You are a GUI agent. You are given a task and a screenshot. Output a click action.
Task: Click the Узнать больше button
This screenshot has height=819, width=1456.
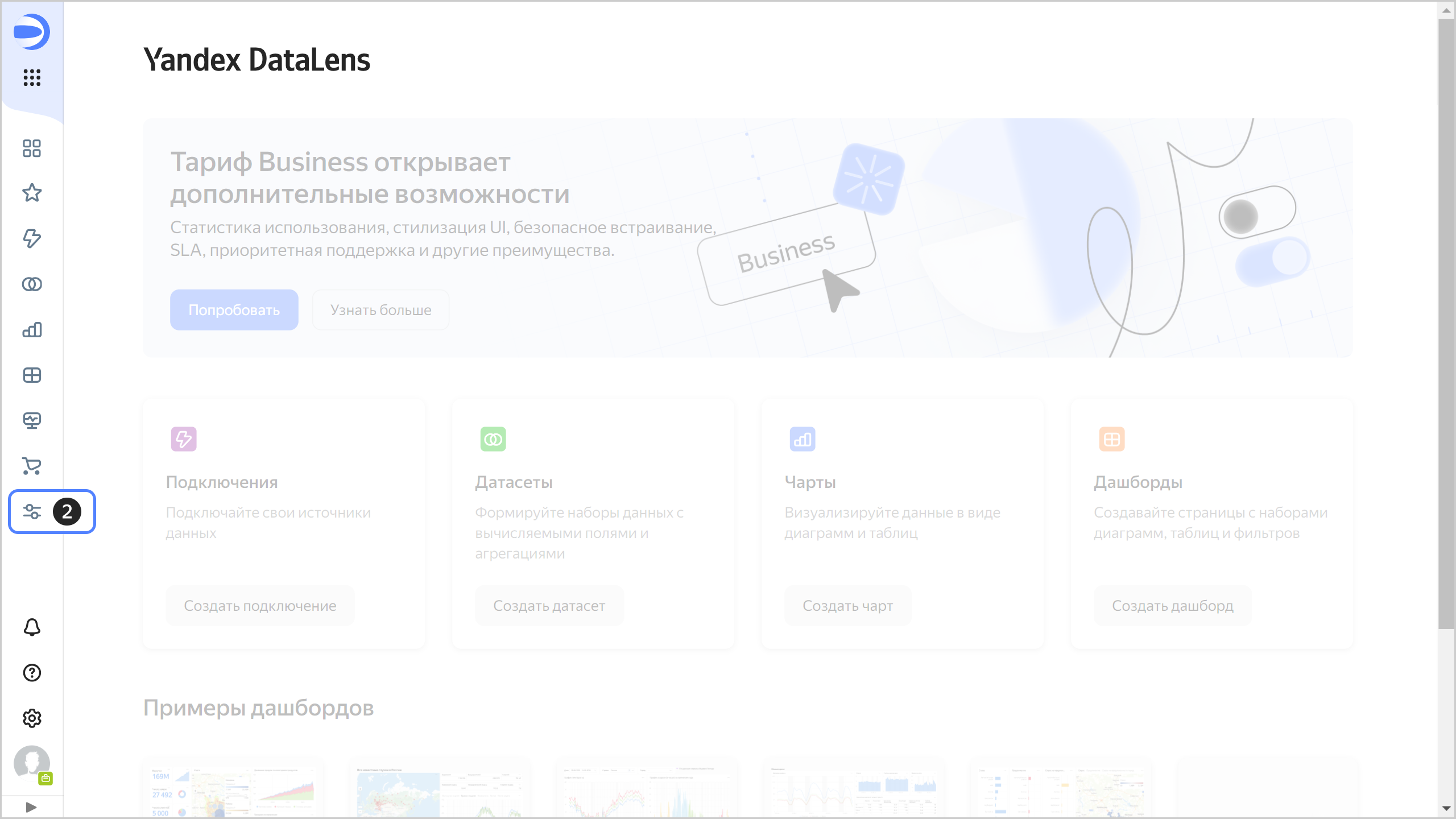pos(380,310)
